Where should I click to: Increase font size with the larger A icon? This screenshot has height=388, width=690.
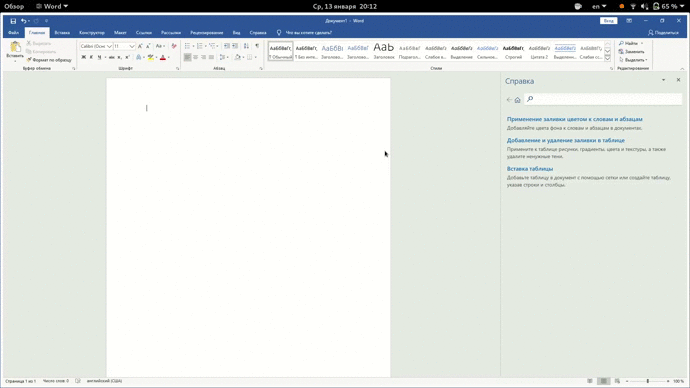coord(140,46)
